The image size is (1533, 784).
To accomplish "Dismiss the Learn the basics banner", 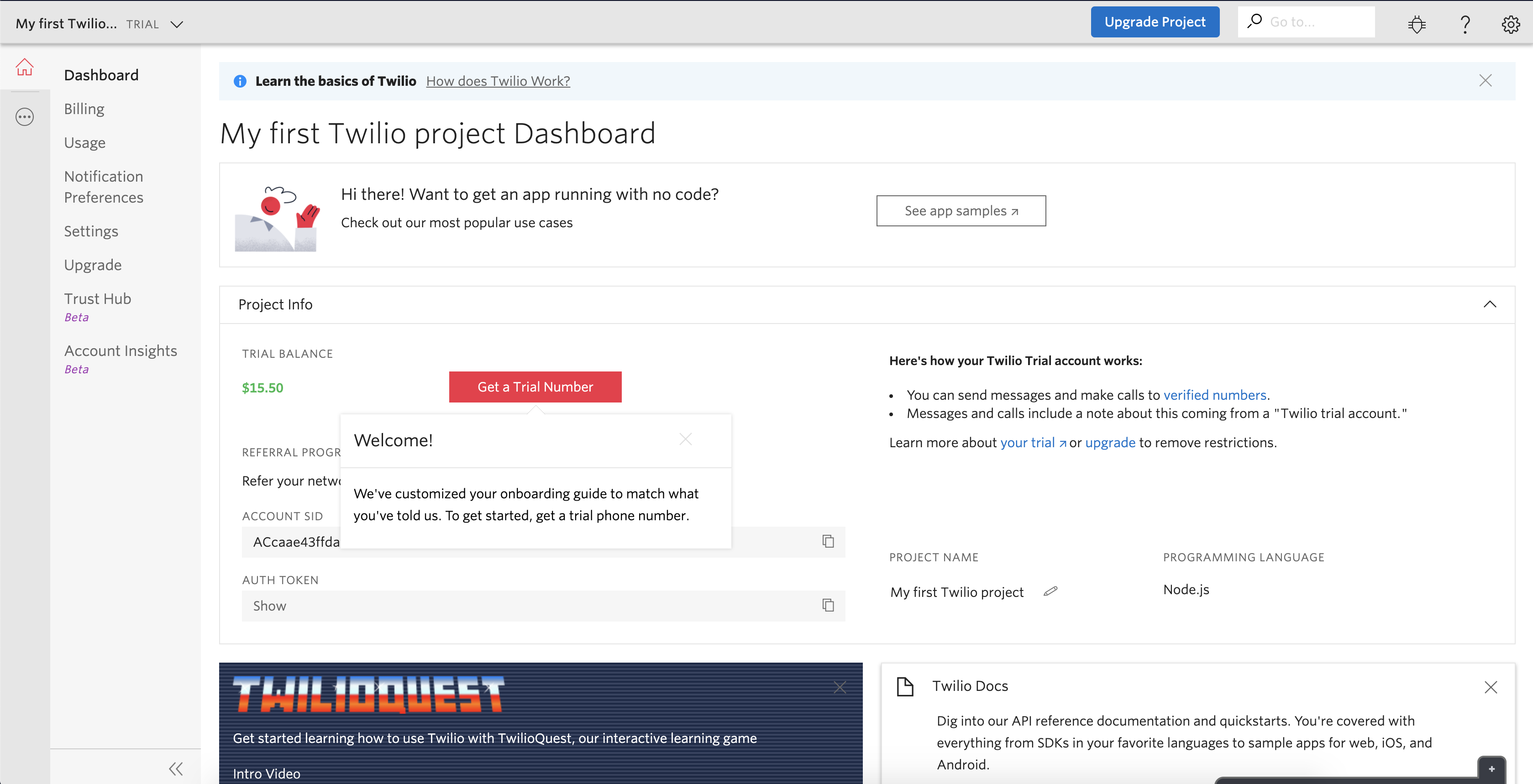I will pyautogui.click(x=1486, y=81).
